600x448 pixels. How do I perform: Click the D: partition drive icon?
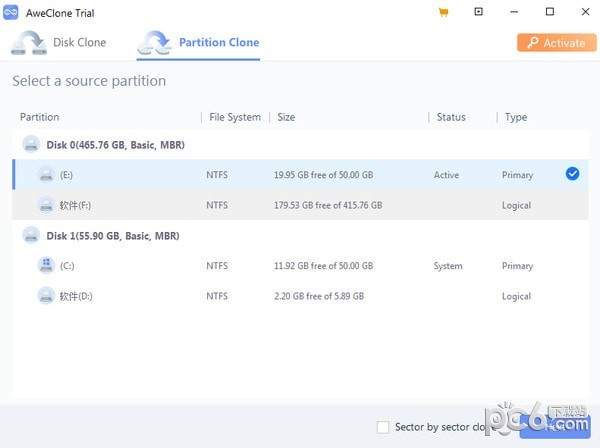[46, 296]
